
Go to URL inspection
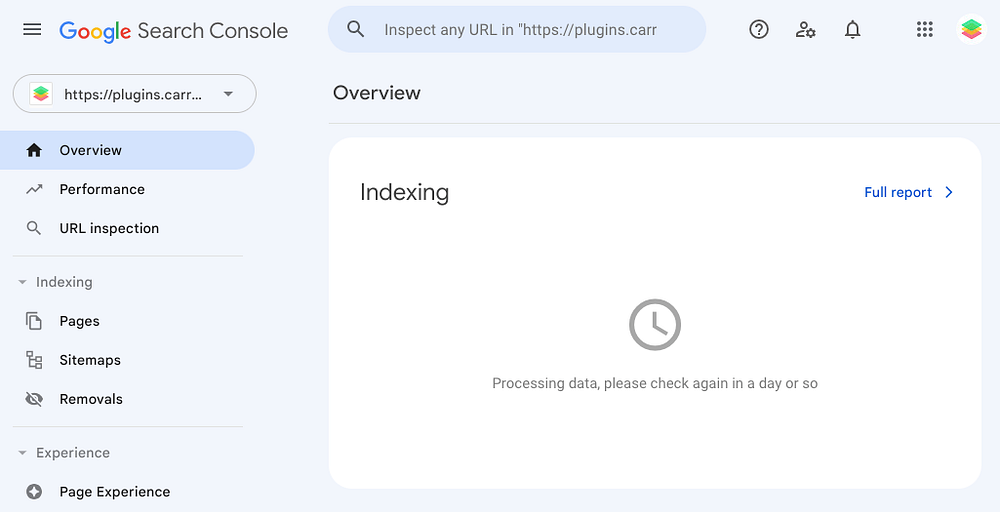[109, 228]
